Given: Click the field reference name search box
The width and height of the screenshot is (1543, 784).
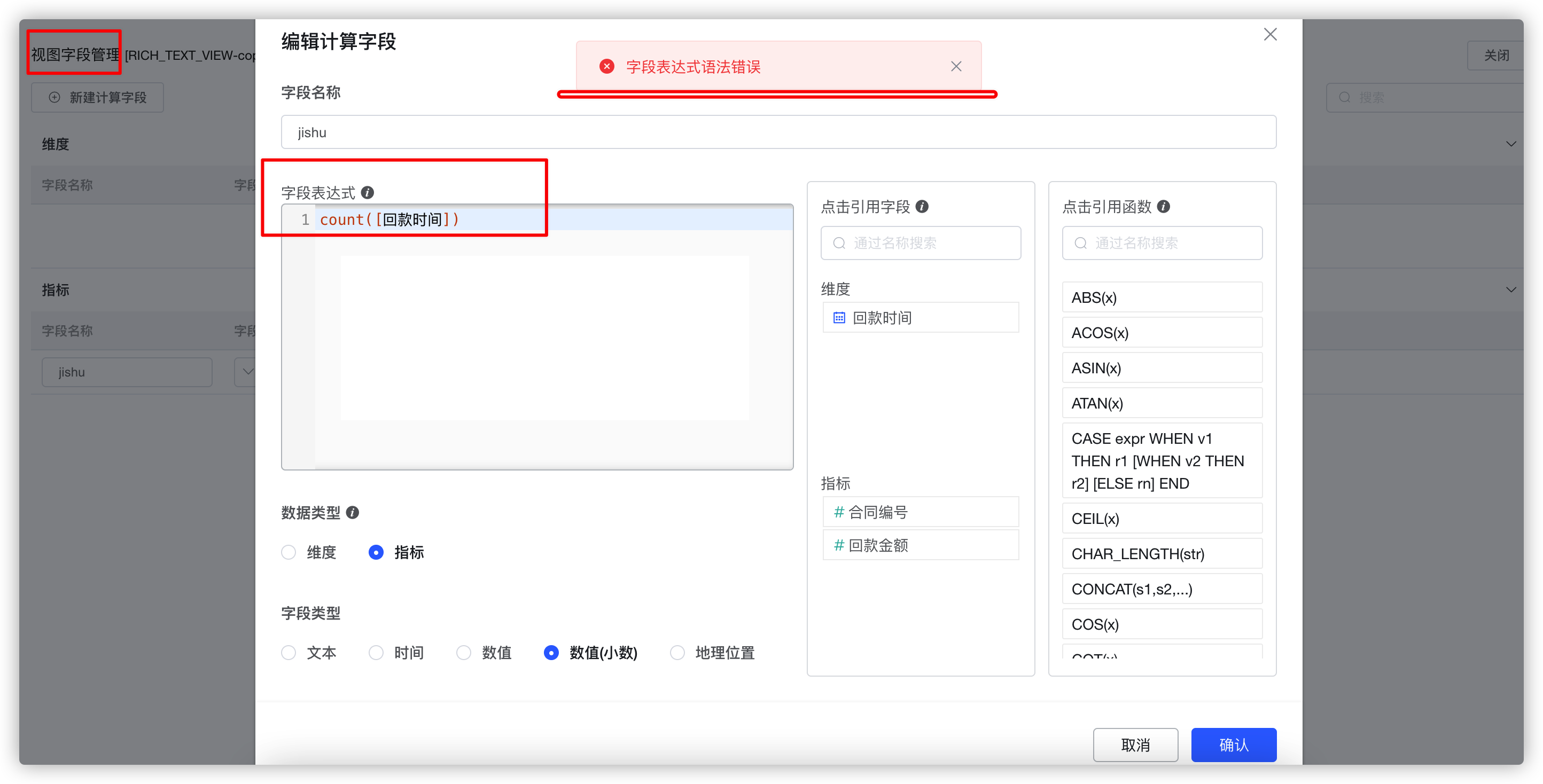Looking at the screenshot, I should 921,243.
